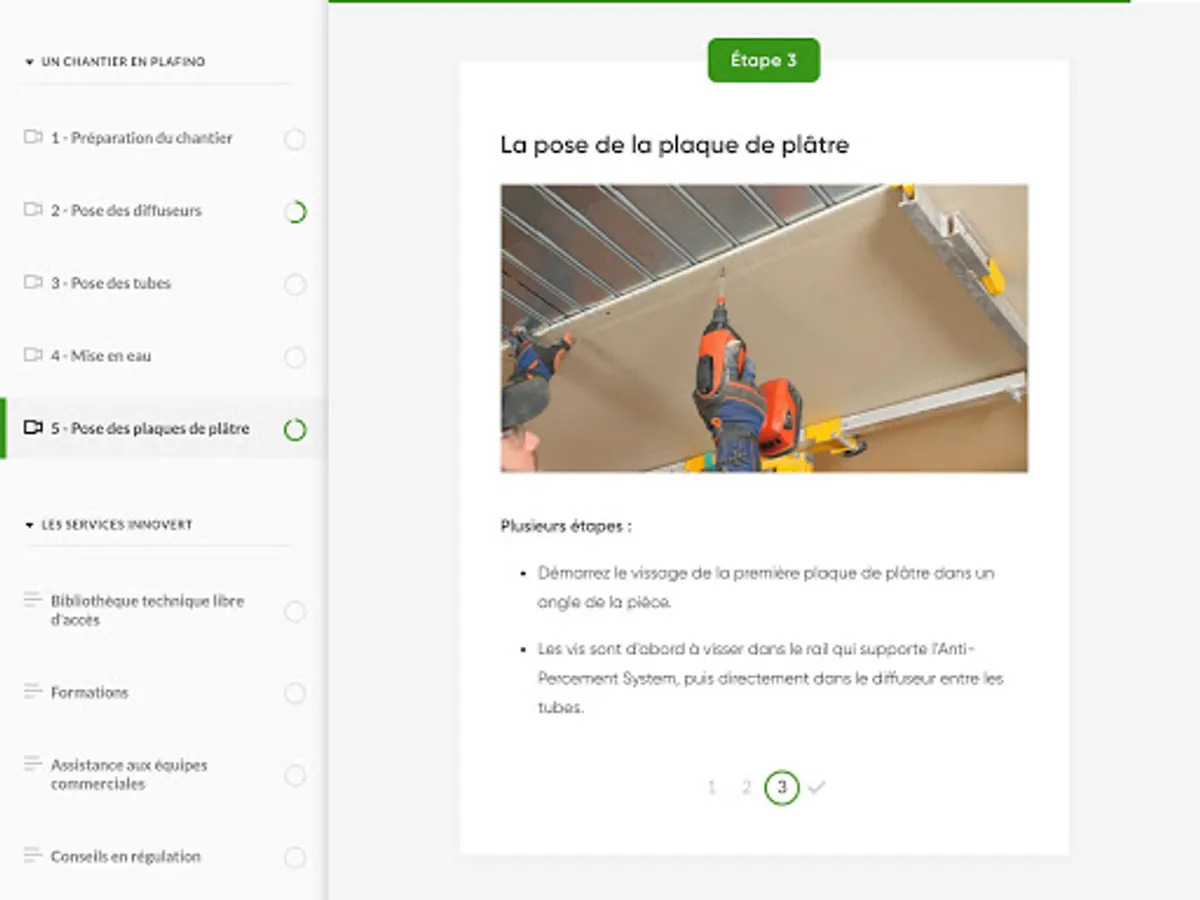Toggle completion circle for Formations
Screen dimensions: 1200x900
(x=295, y=693)
